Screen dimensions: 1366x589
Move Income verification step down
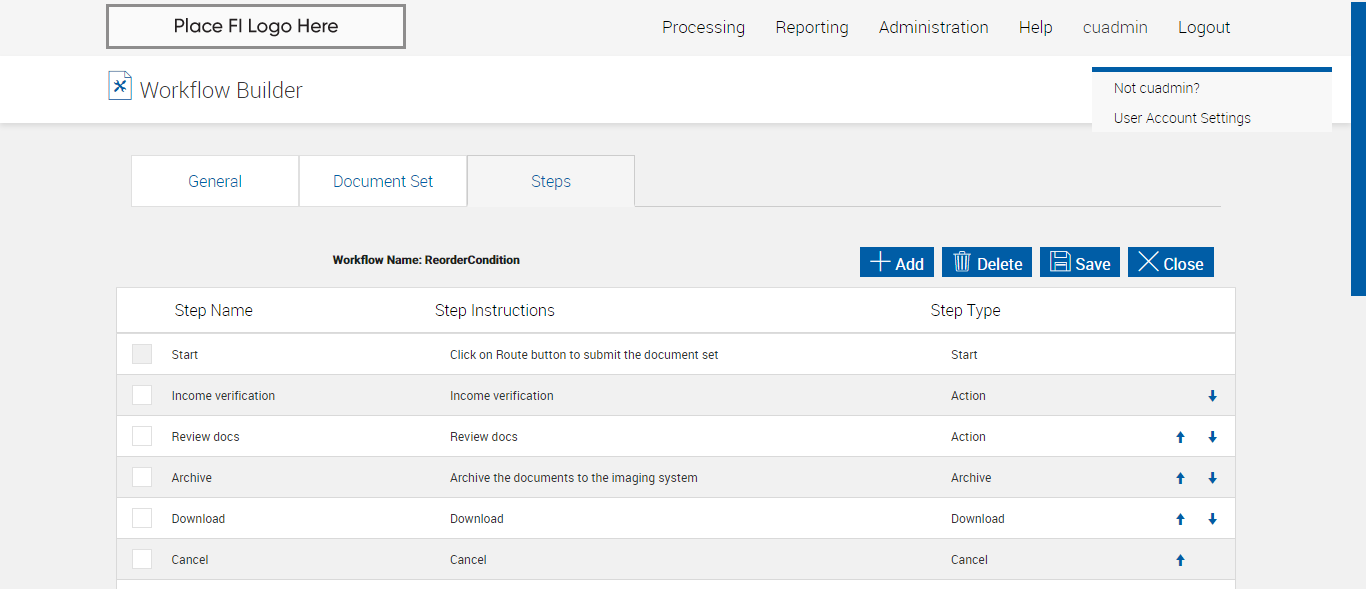(x=1212, y=396)
